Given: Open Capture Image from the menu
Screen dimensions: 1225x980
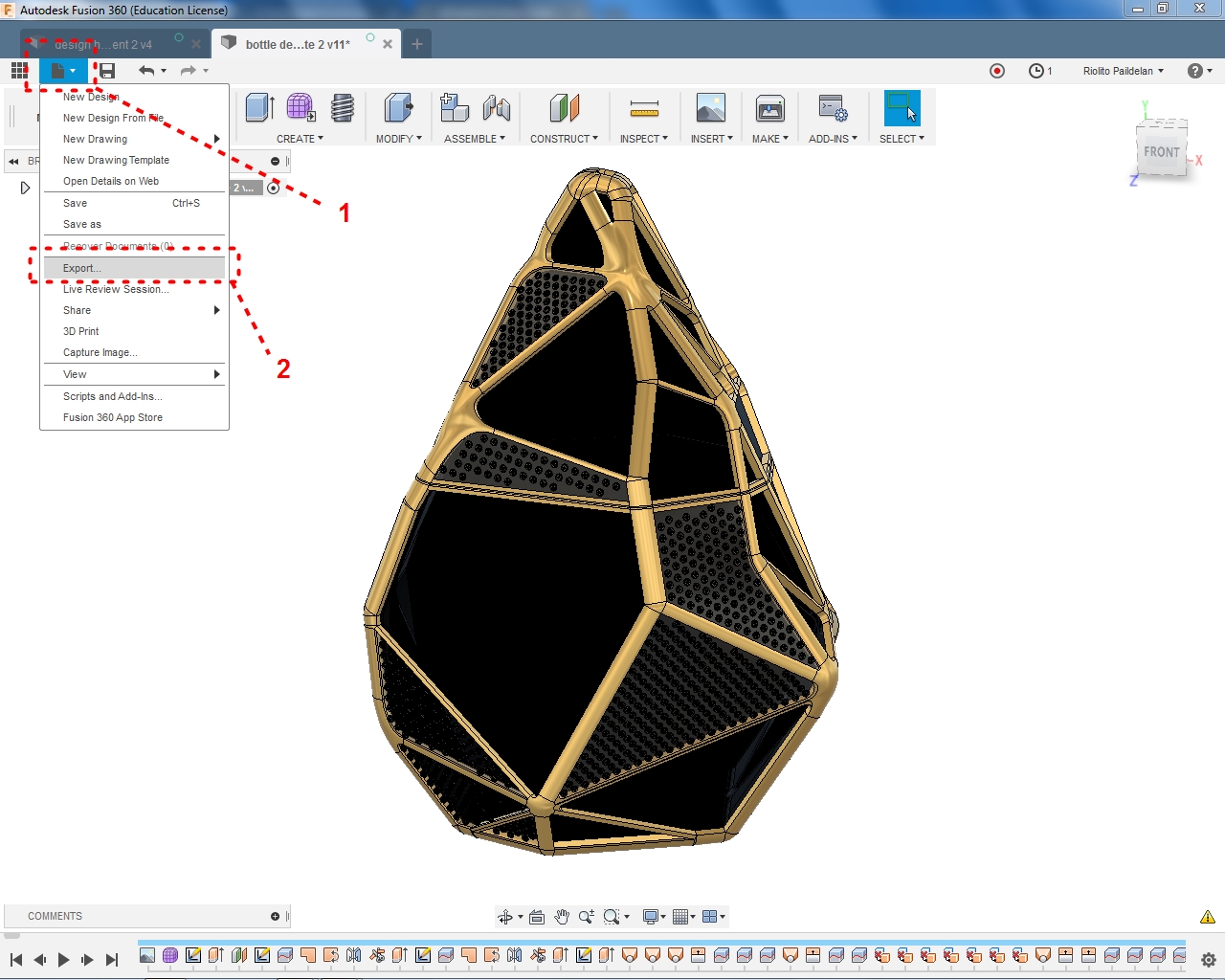Looking at the screenshot, I should click(100, 352).
